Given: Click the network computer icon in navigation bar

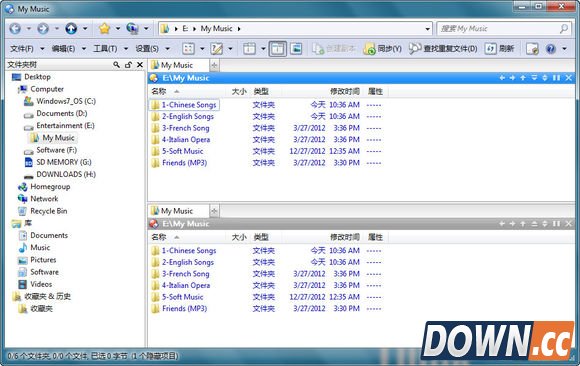Looking at the screenshot, I should (132, 28).
